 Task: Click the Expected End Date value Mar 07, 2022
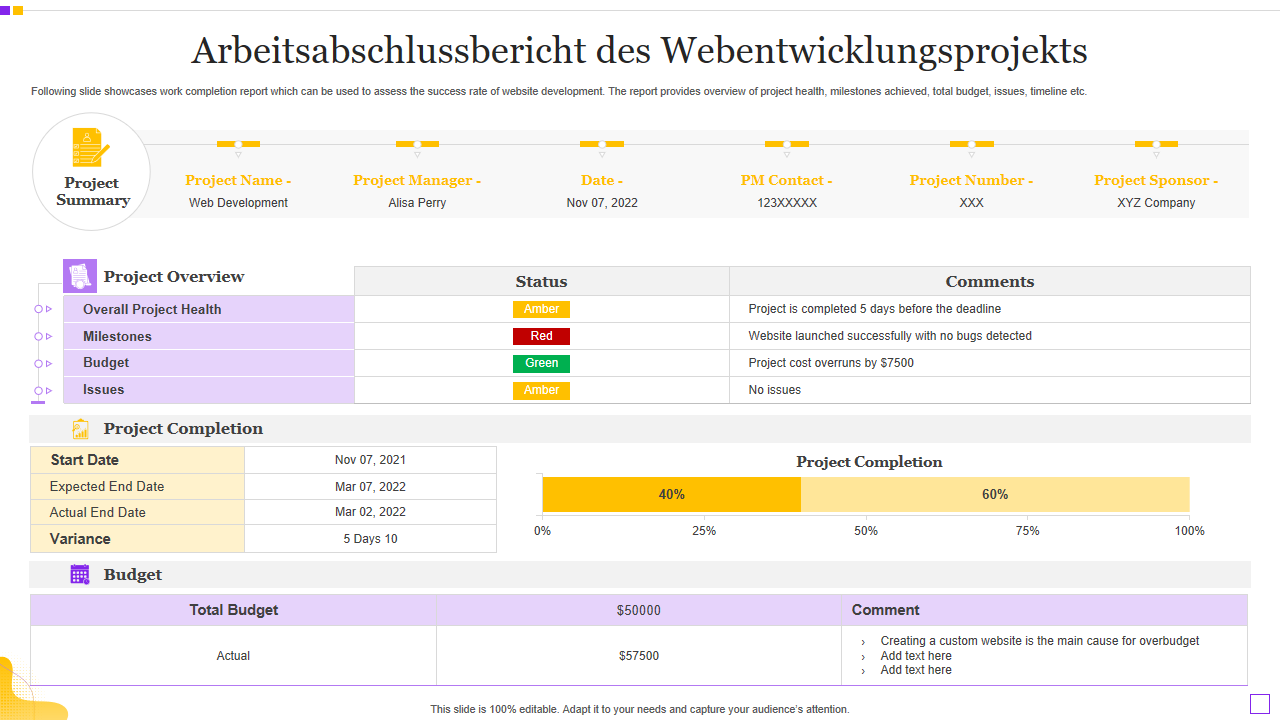click(370, 486)
